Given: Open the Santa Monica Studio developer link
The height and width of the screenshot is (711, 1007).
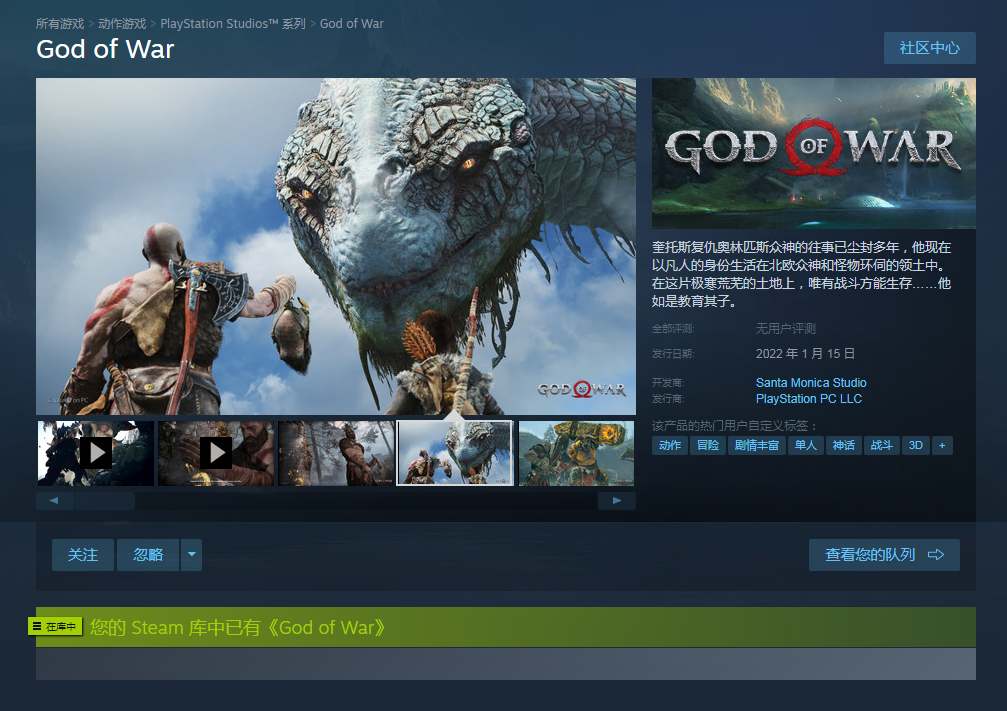Looking at the screenshot, I should click(810, 383).
